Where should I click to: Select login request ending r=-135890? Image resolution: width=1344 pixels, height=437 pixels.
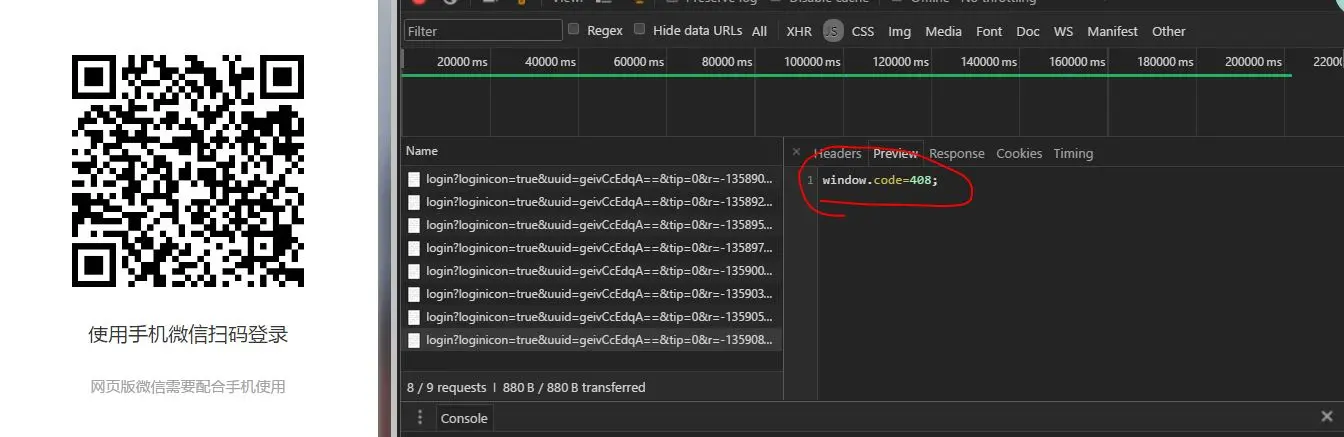[x=593, y=179]
